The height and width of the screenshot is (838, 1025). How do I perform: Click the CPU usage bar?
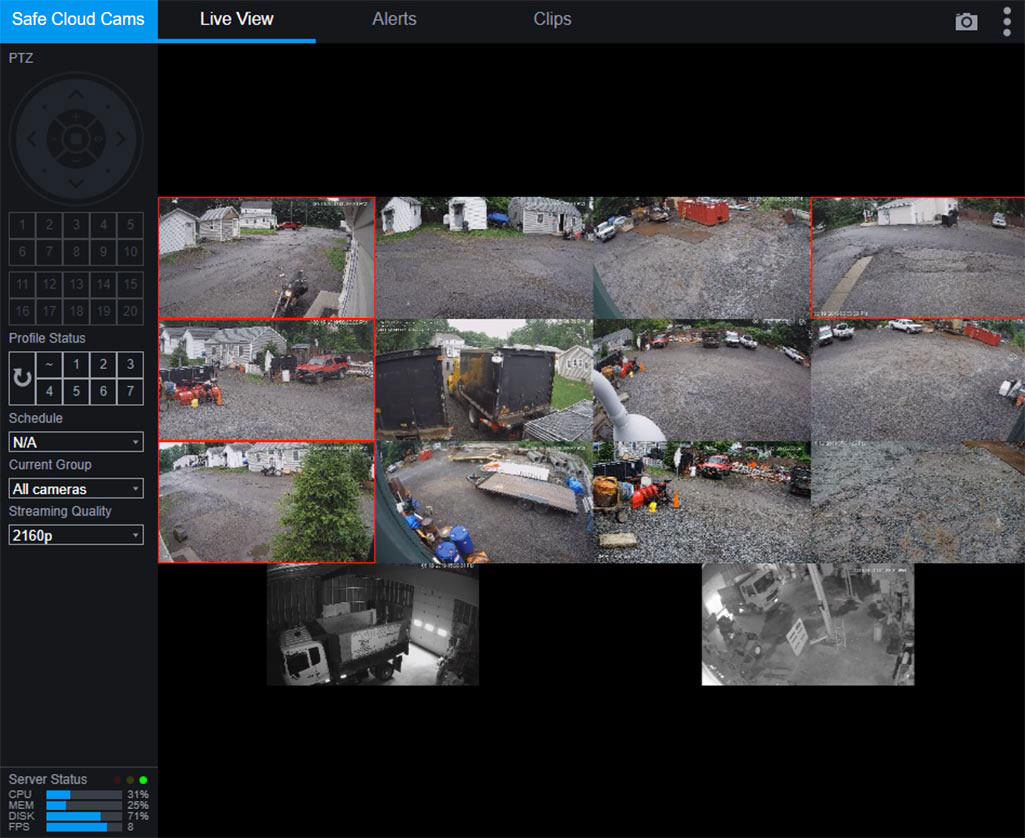point(85,794)
